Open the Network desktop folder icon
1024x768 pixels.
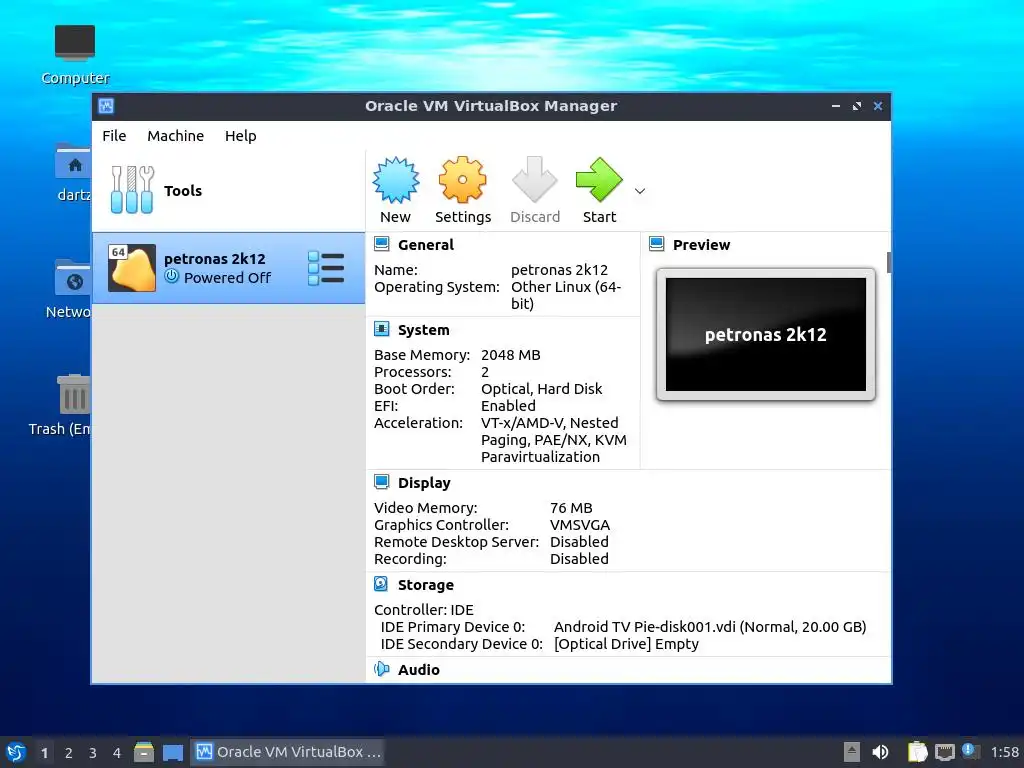coord(71,289)
